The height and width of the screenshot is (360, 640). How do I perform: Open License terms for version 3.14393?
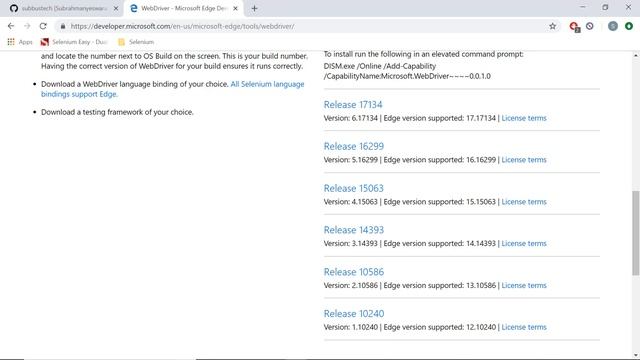[524, 243]
